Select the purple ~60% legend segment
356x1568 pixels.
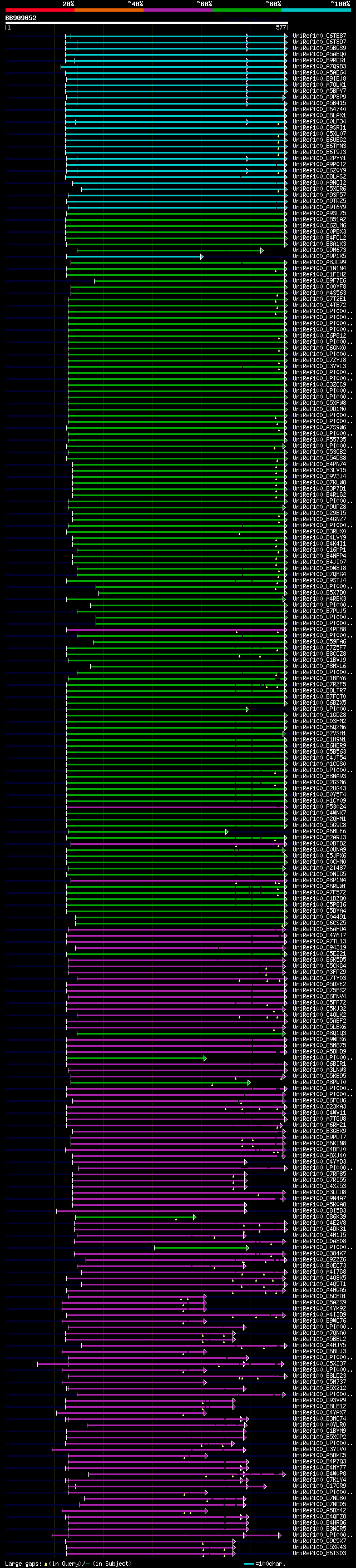[179, 10]
